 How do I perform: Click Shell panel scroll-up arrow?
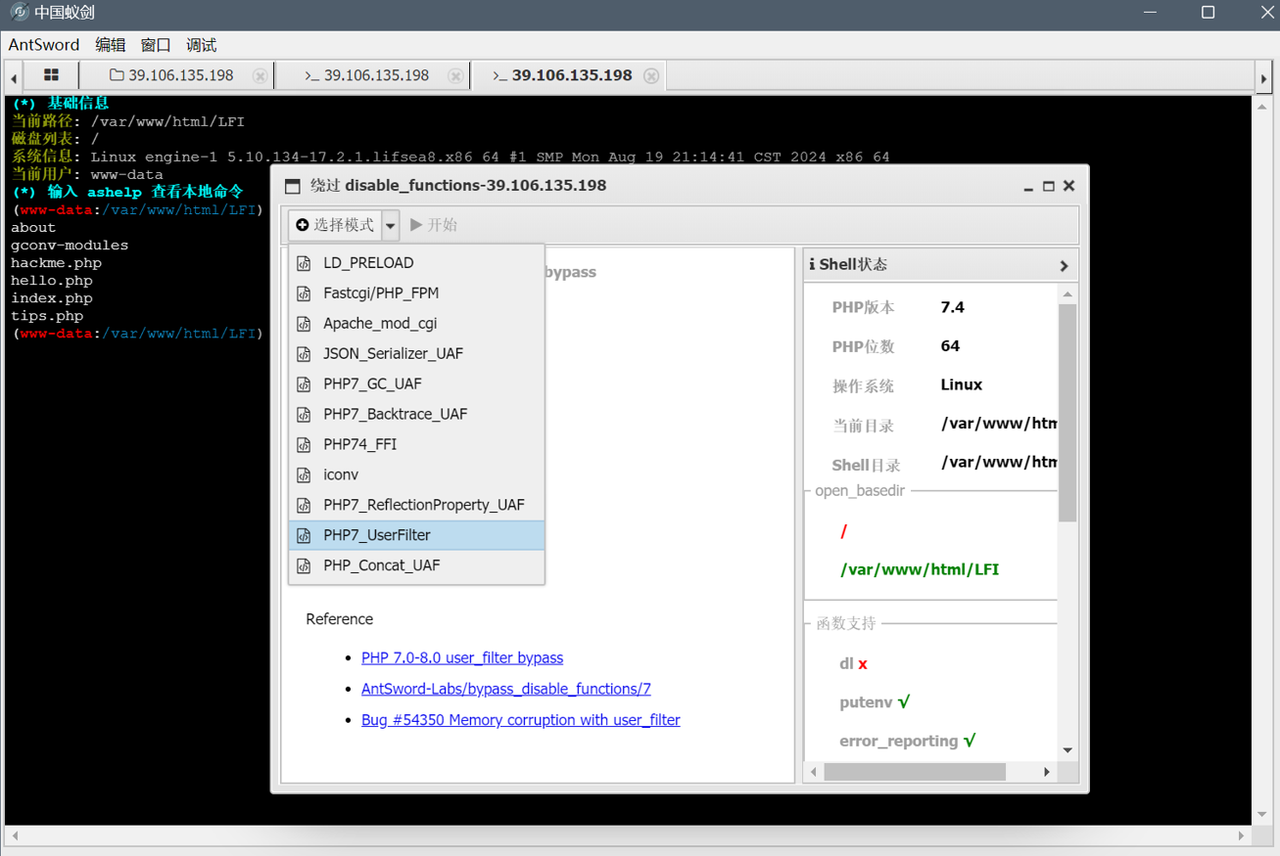click(x=1067, y=294)
